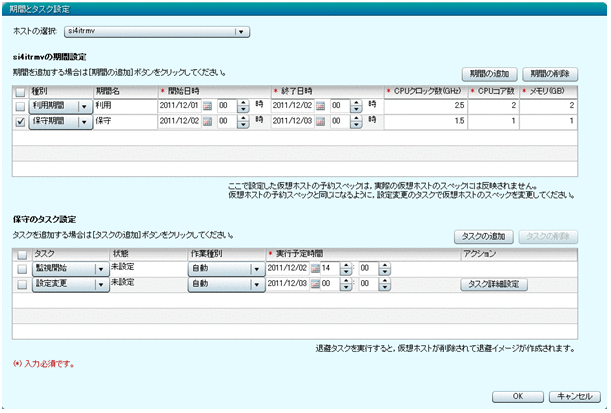Tick the 監視開始 task checkbox

click(20, 268)
